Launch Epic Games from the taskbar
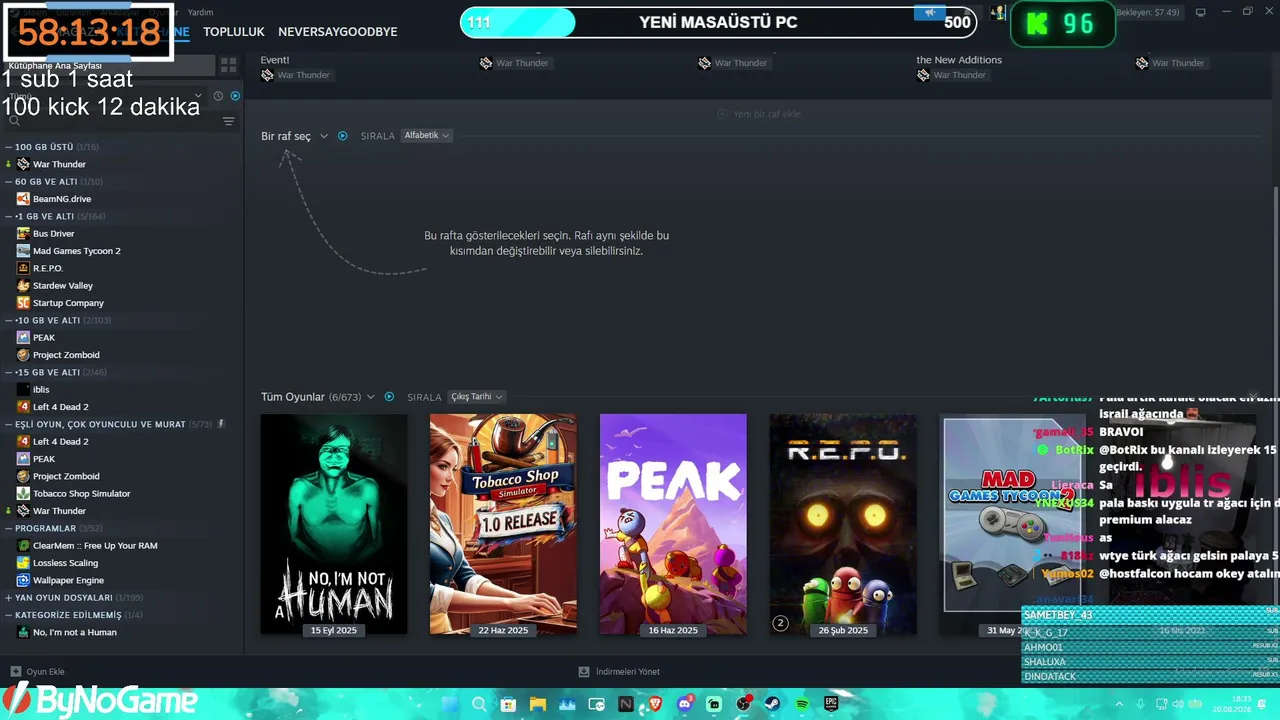This screenshot has width=1280, height=720. click(x=831, y=704)
